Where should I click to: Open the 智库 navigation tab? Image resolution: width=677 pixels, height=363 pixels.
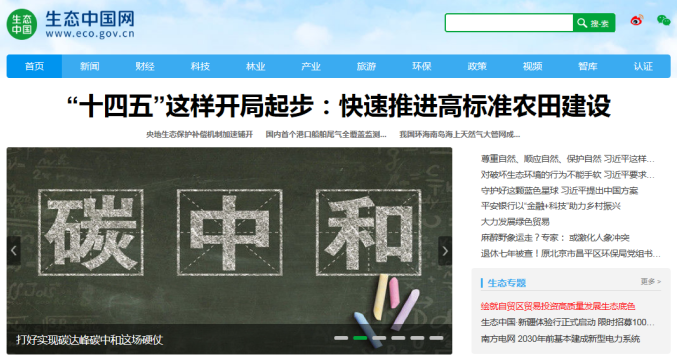(x=588, y=66)
